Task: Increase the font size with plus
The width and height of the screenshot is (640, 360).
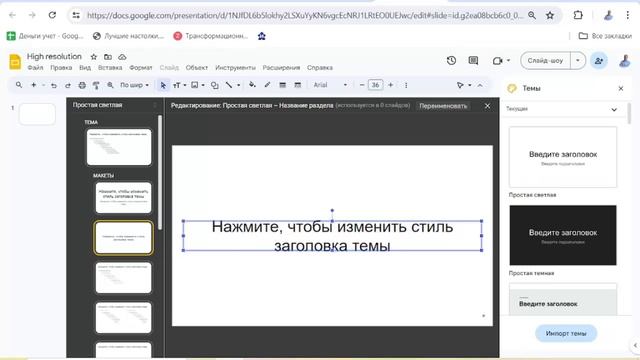Action: (391, 85)
